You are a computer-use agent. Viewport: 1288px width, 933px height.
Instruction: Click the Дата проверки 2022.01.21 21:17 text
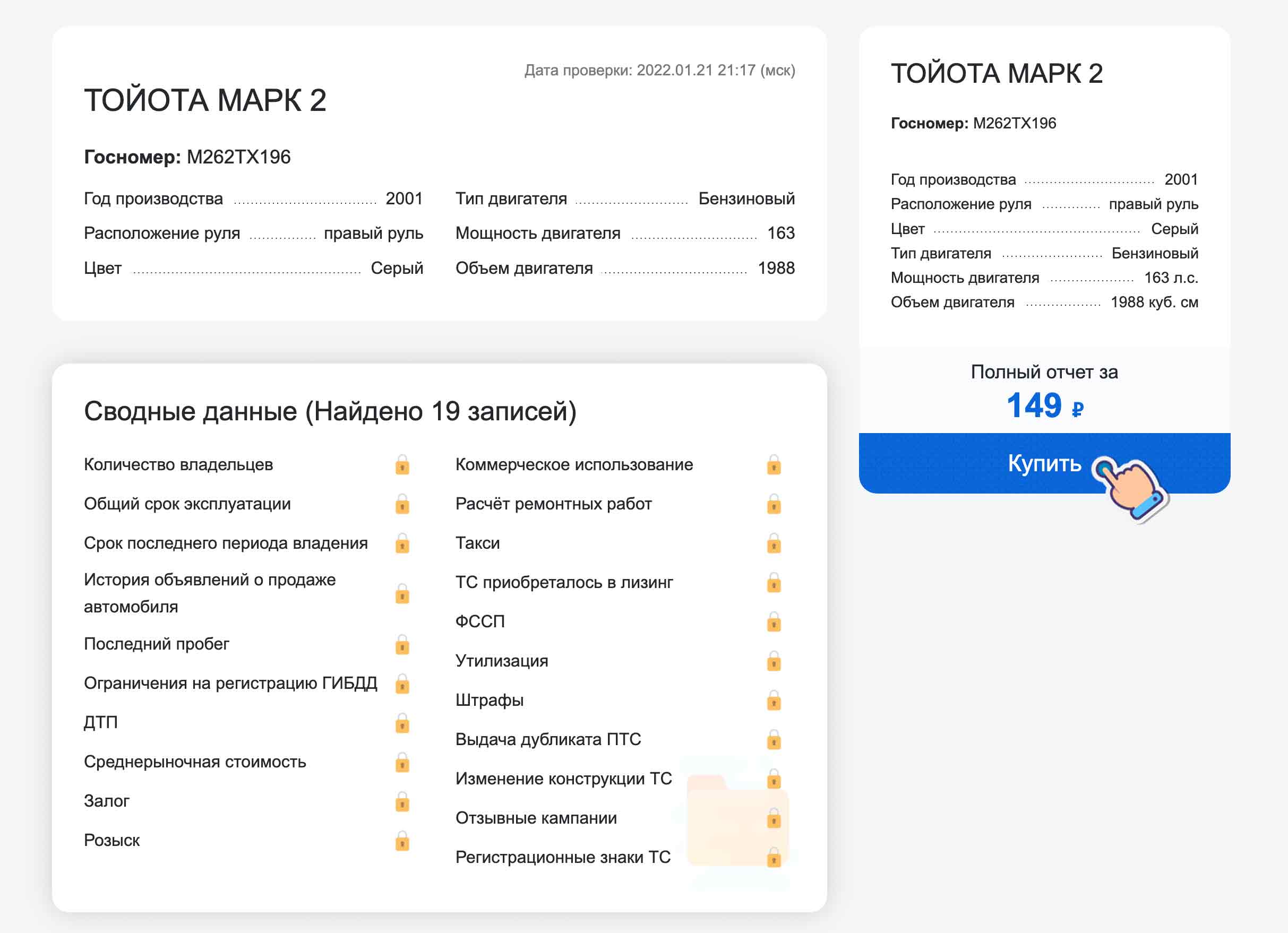click(659, 71)
